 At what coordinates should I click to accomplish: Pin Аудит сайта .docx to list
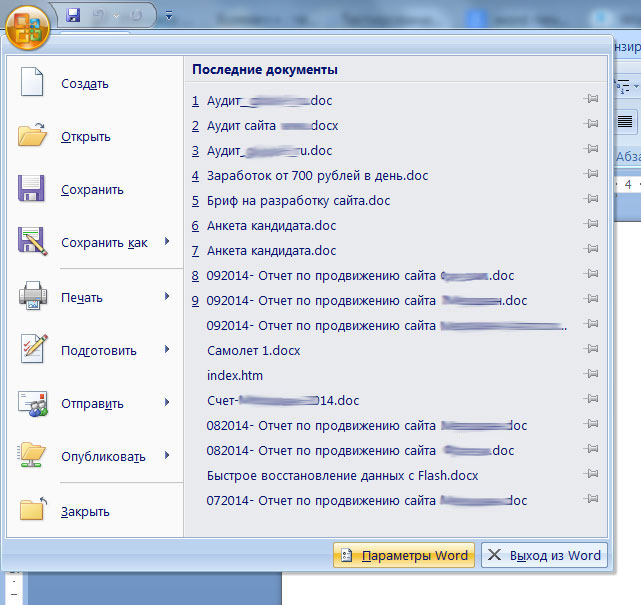pyautogui.click(x=591, y=123)
